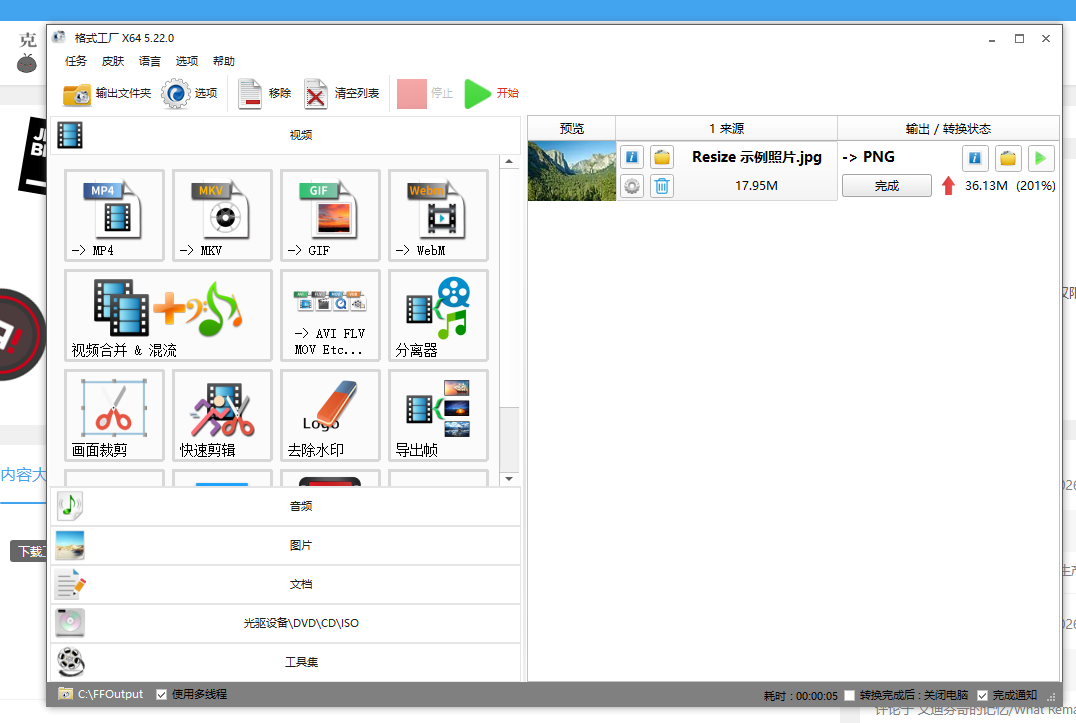Open the quick clip editor (快速剪辑)
This screenshot has height=723, width=1076.
pyautogui.click(x=222, y=415)
